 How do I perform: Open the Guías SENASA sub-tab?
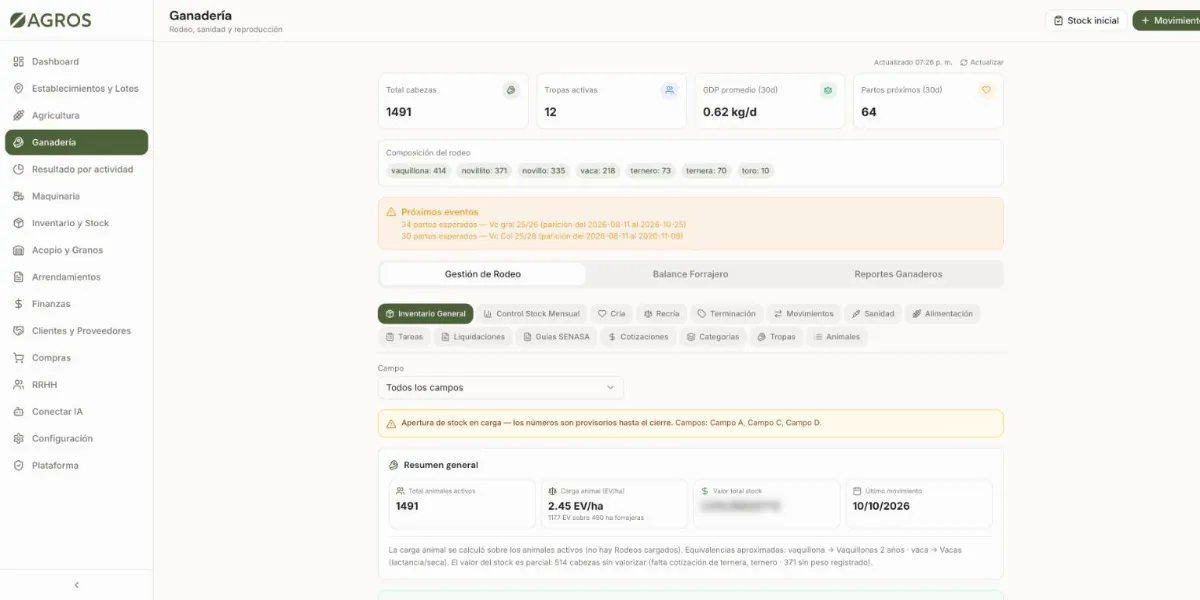pyautogui.click(x=557, y=337)
